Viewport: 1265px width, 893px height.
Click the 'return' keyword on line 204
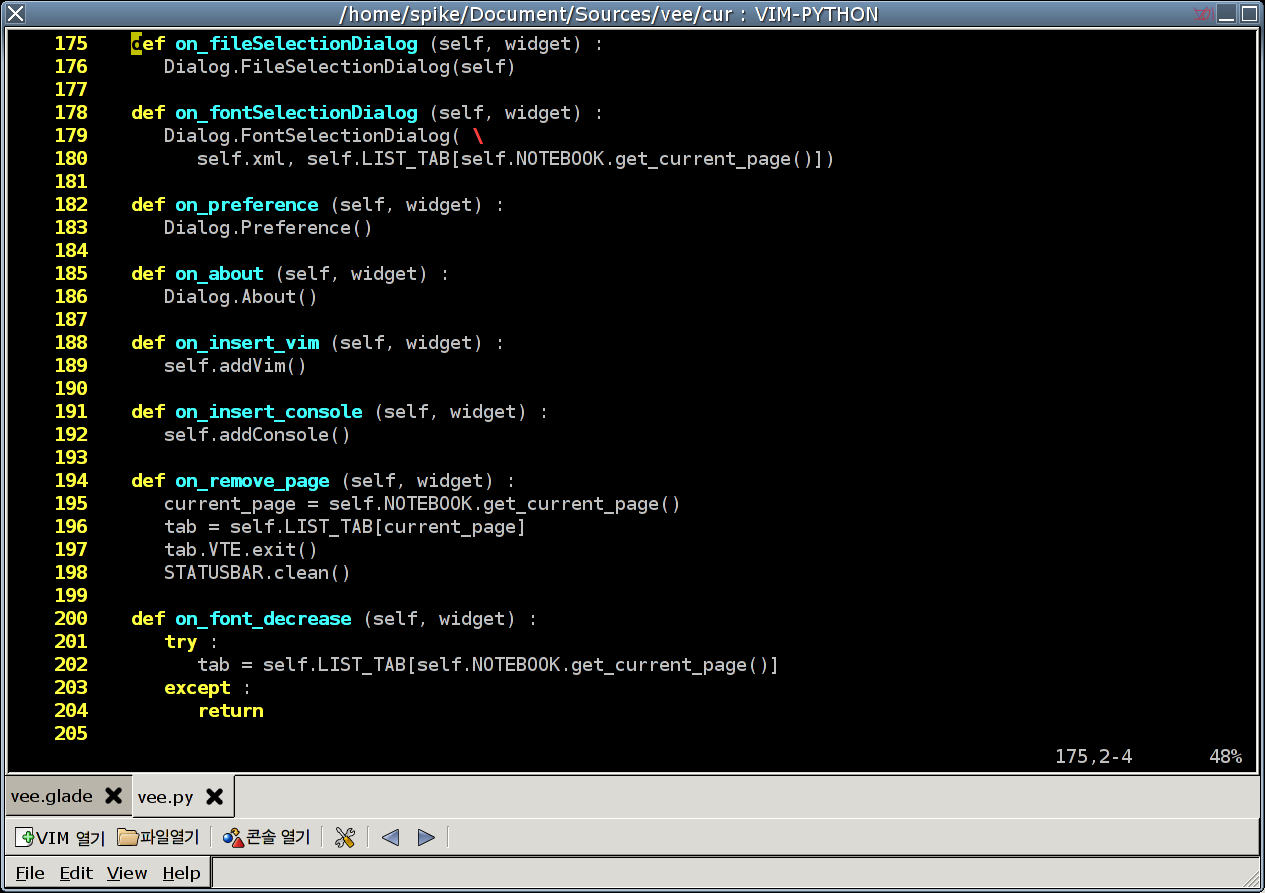[231, 711]
